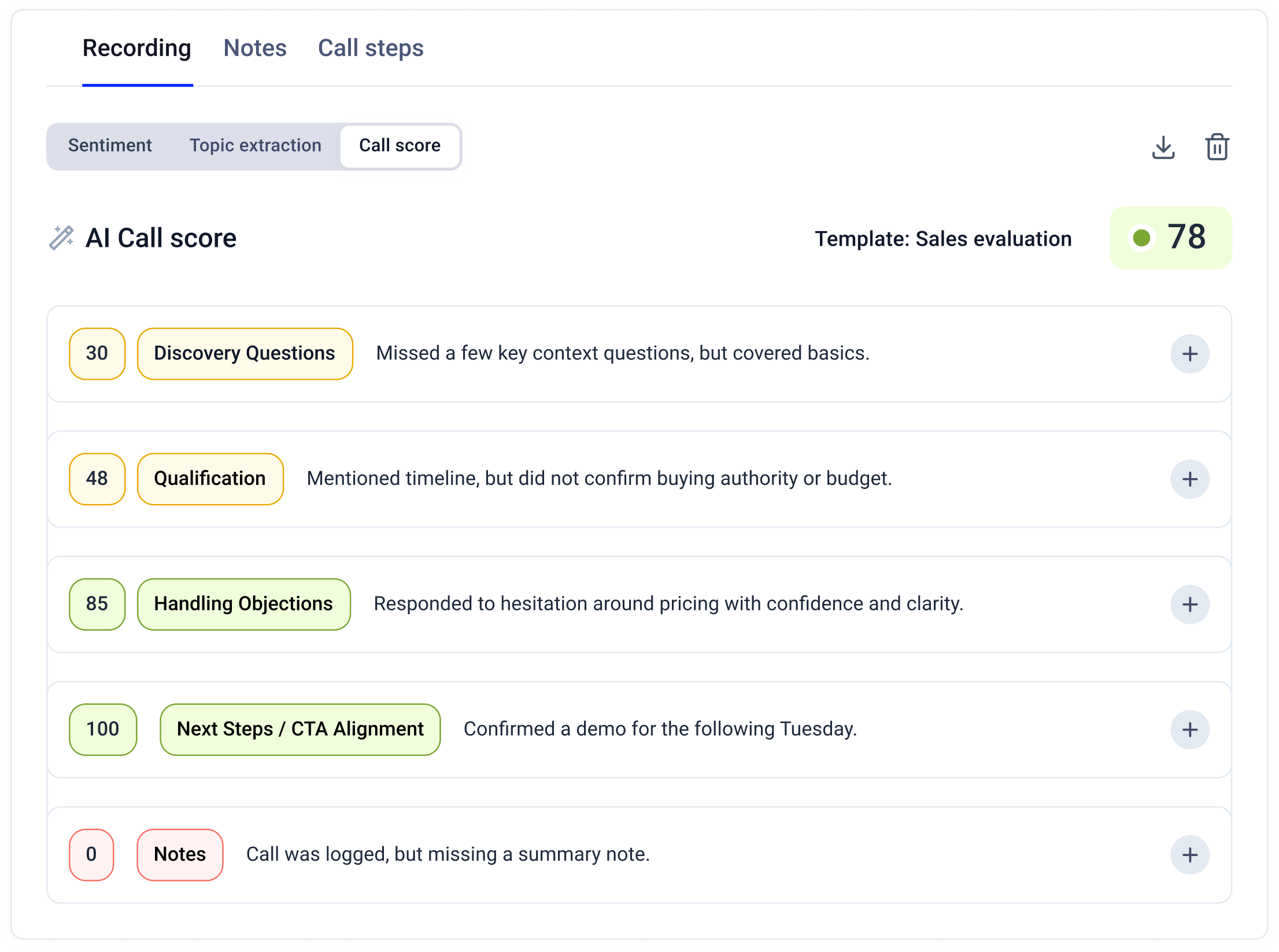
Task: Click the Template: Sales evaluation label
Action: point(943,239)
